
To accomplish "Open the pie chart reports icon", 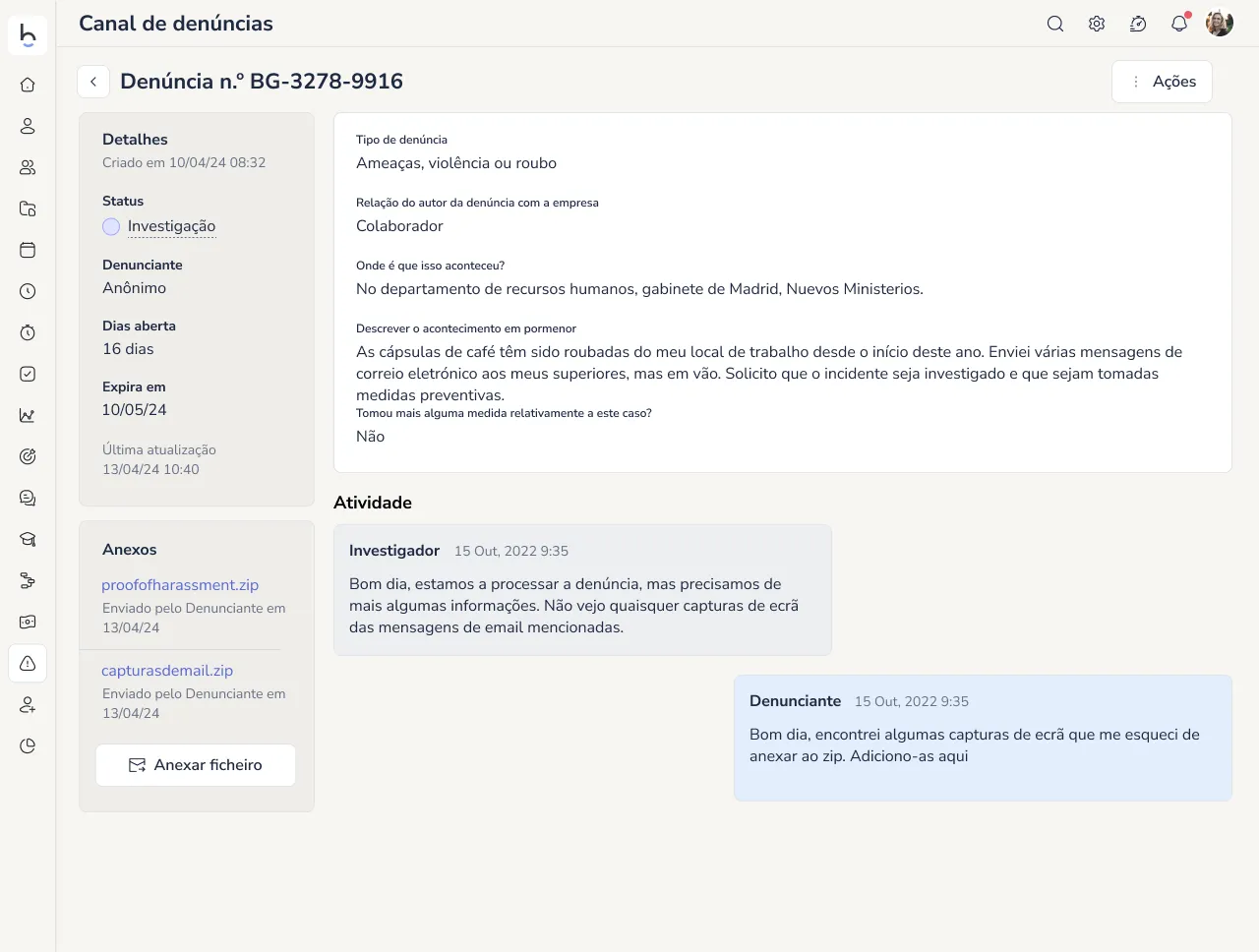I will click(28, 745).
